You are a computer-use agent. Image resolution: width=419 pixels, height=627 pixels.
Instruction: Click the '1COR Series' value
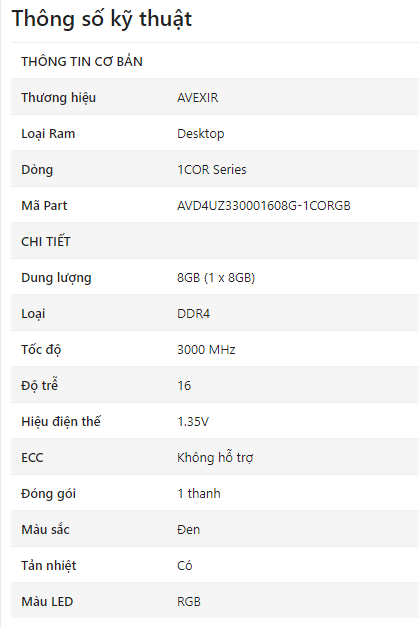[211, 170]
